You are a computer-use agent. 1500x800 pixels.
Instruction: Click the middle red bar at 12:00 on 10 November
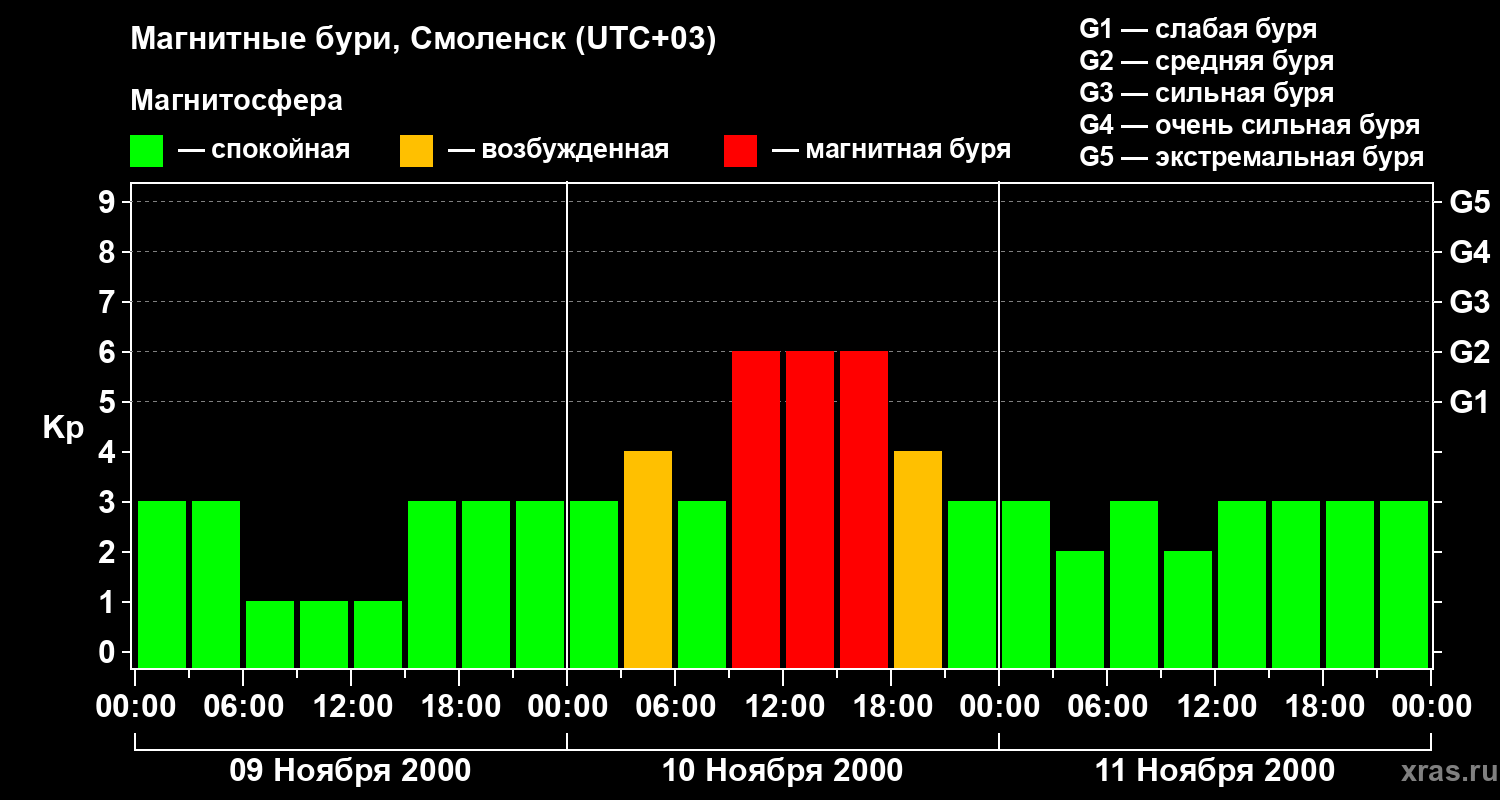810,510
